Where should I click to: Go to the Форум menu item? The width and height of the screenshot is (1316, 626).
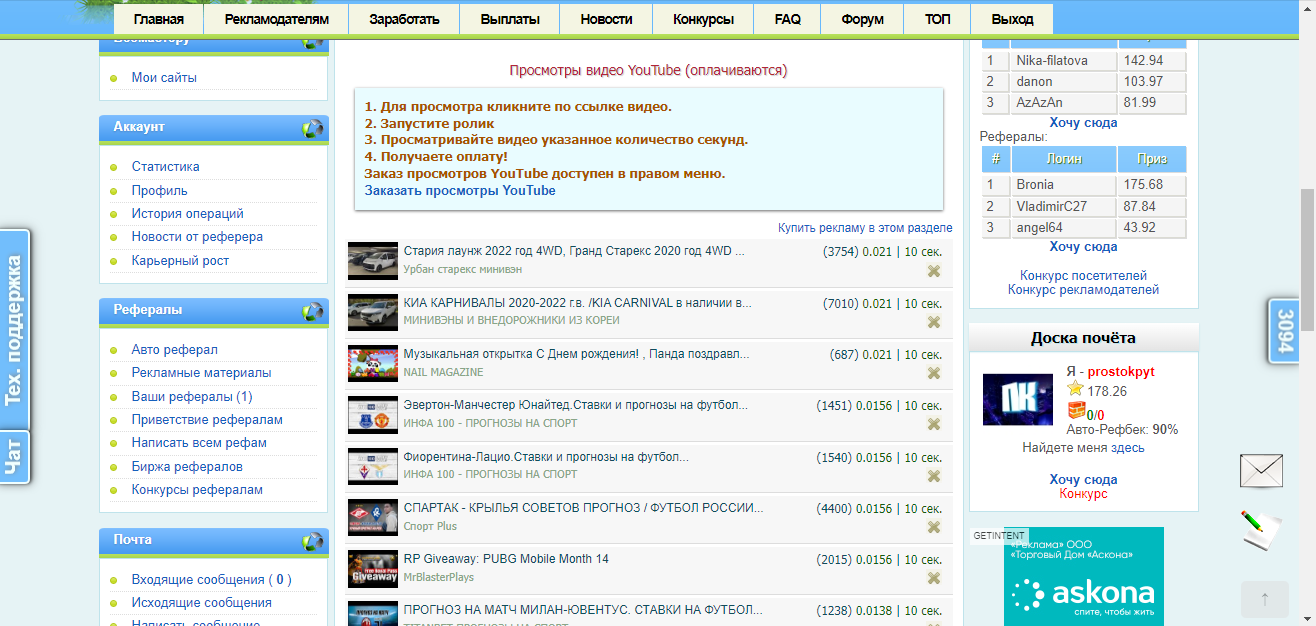point(862,19)
